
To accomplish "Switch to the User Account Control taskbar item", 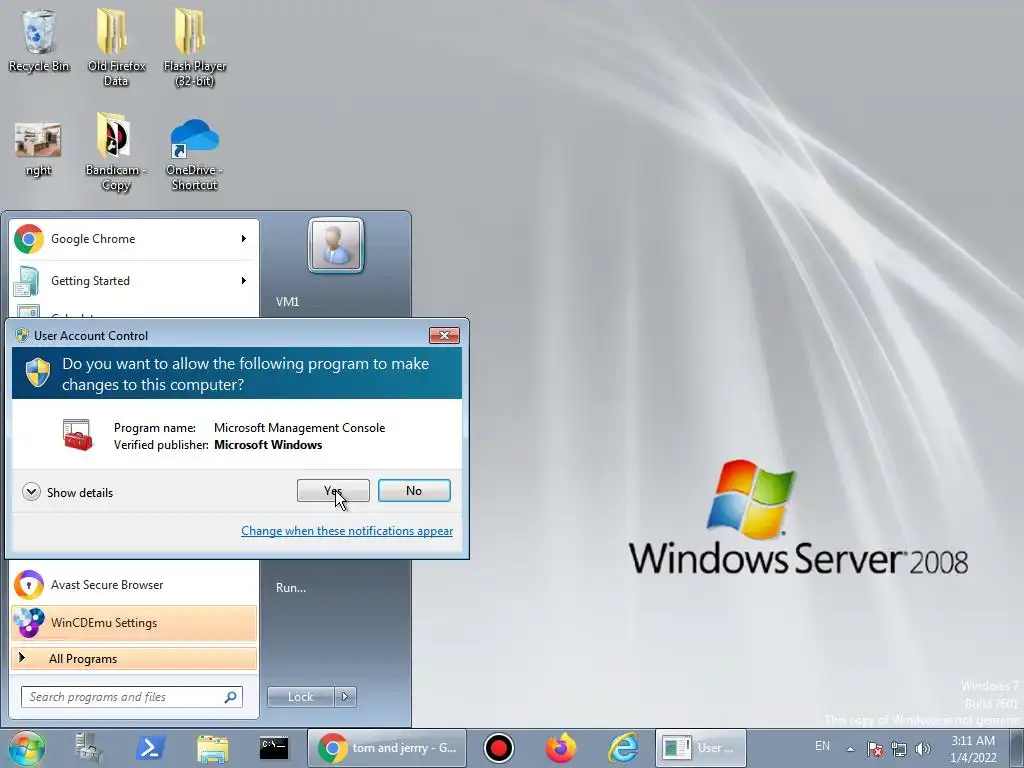I will pos(700,748).
